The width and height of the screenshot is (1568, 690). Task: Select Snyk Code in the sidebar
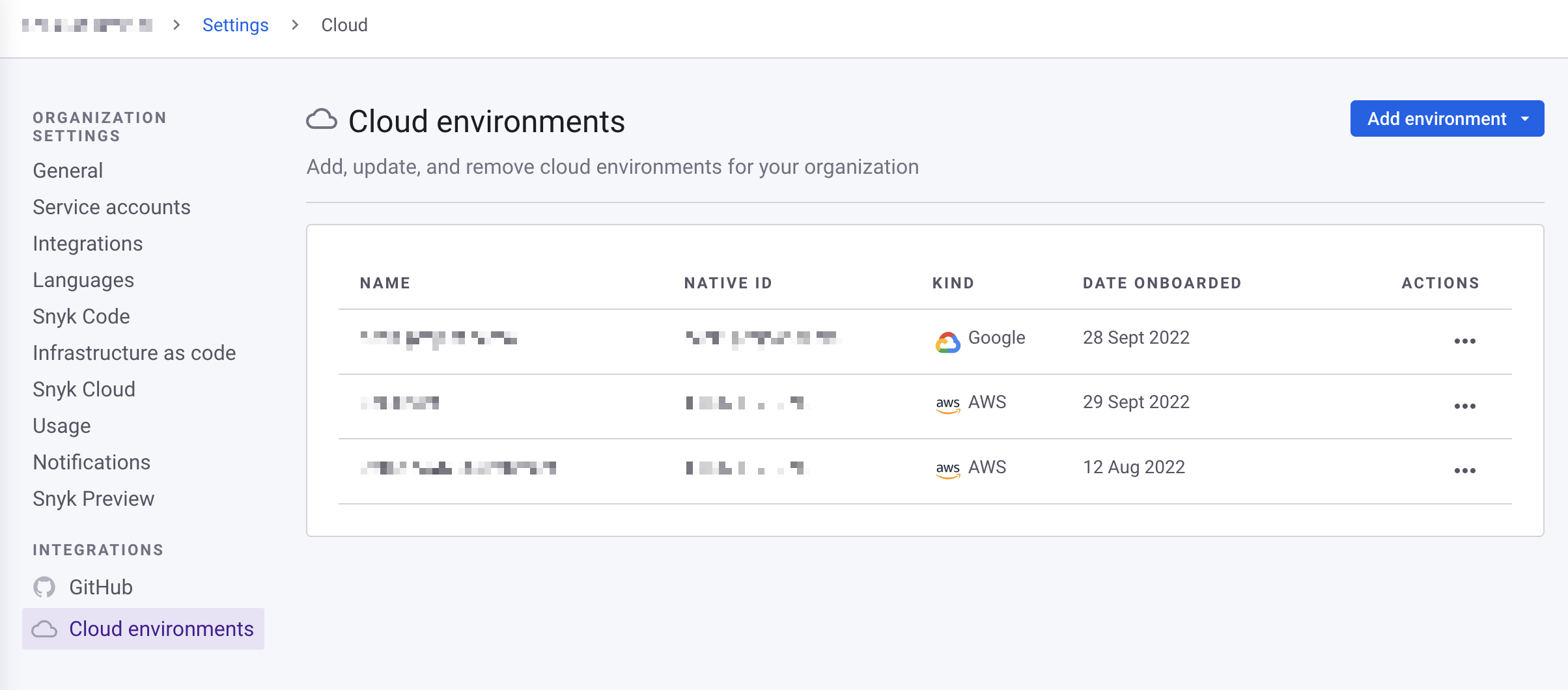81,316
